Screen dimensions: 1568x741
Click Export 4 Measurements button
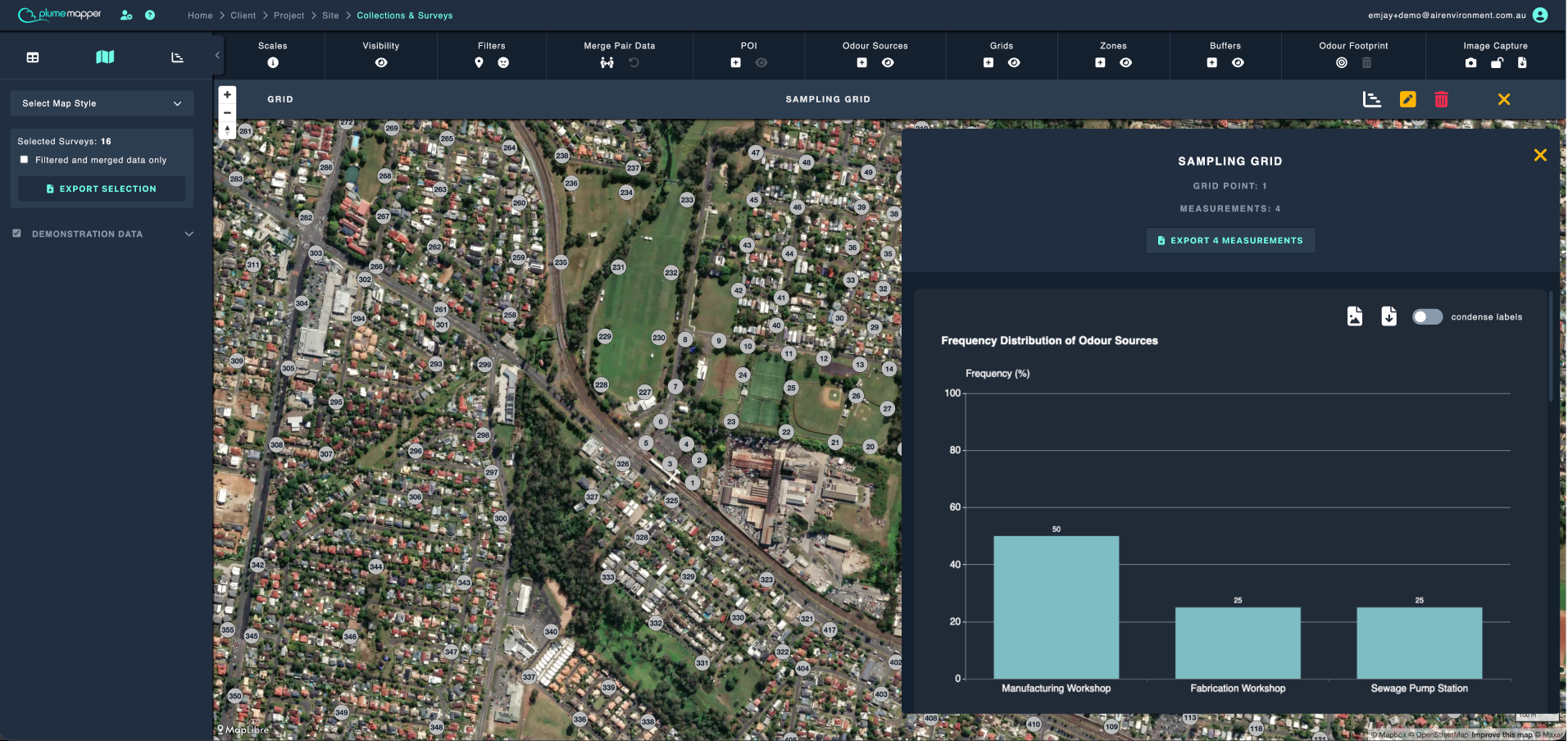click(1230, 240)
